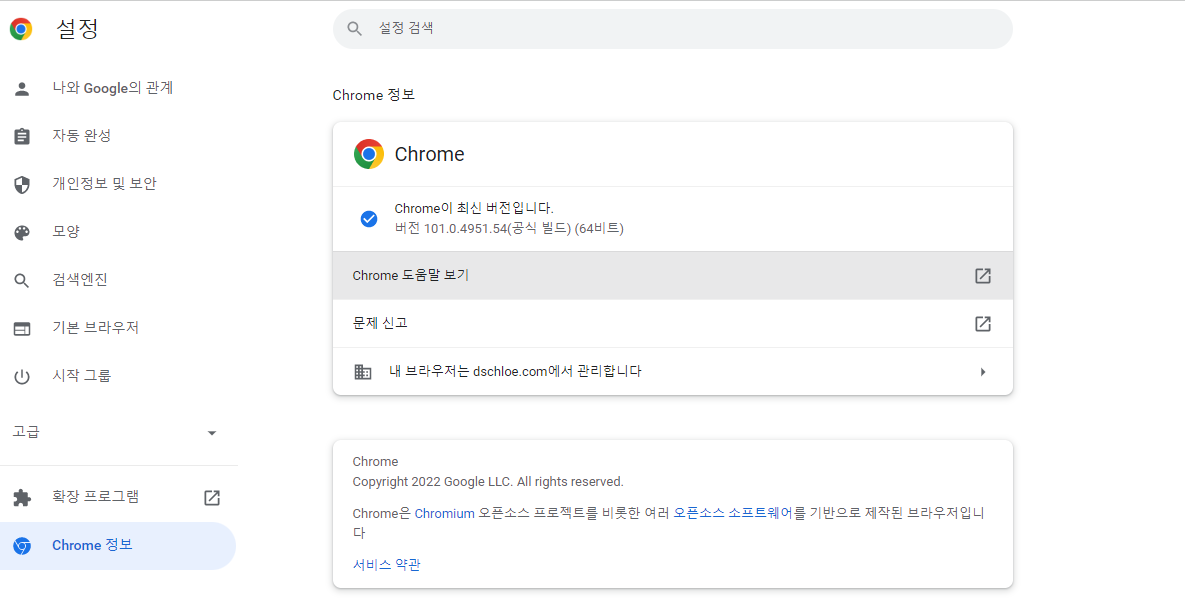The height and width of the screenshot is (601, 1185).
Task: Open the 서비스 약관 link
Action: click(386, 565)
